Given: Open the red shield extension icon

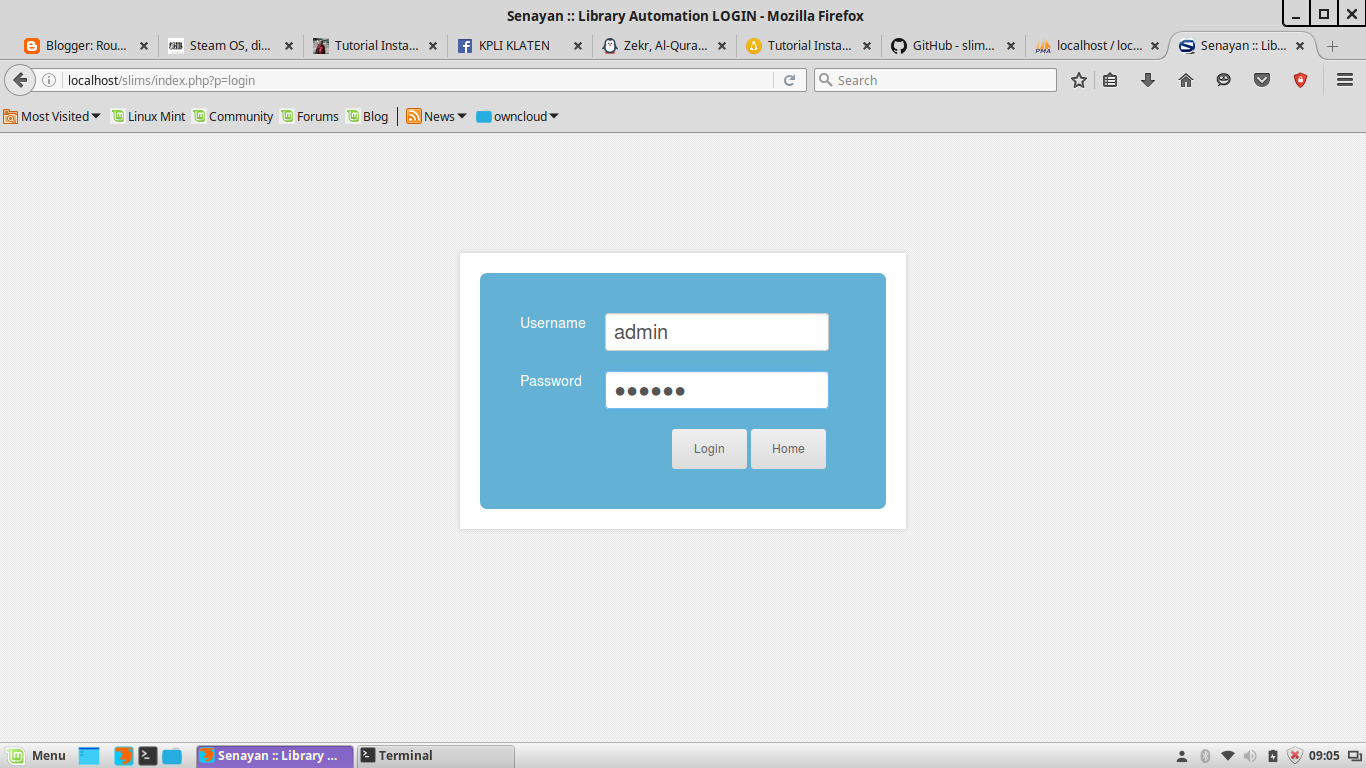Looking at the screenshot, I should 1300,80.
